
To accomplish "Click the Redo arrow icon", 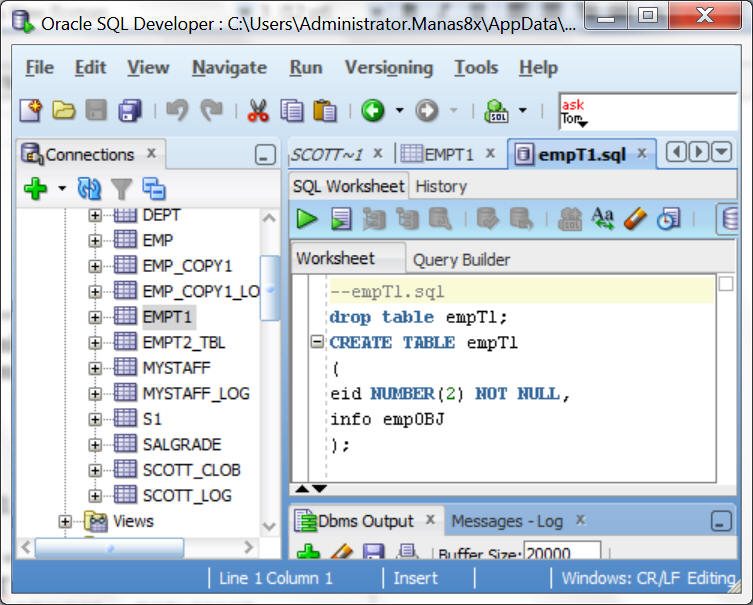I will [212, 110].
